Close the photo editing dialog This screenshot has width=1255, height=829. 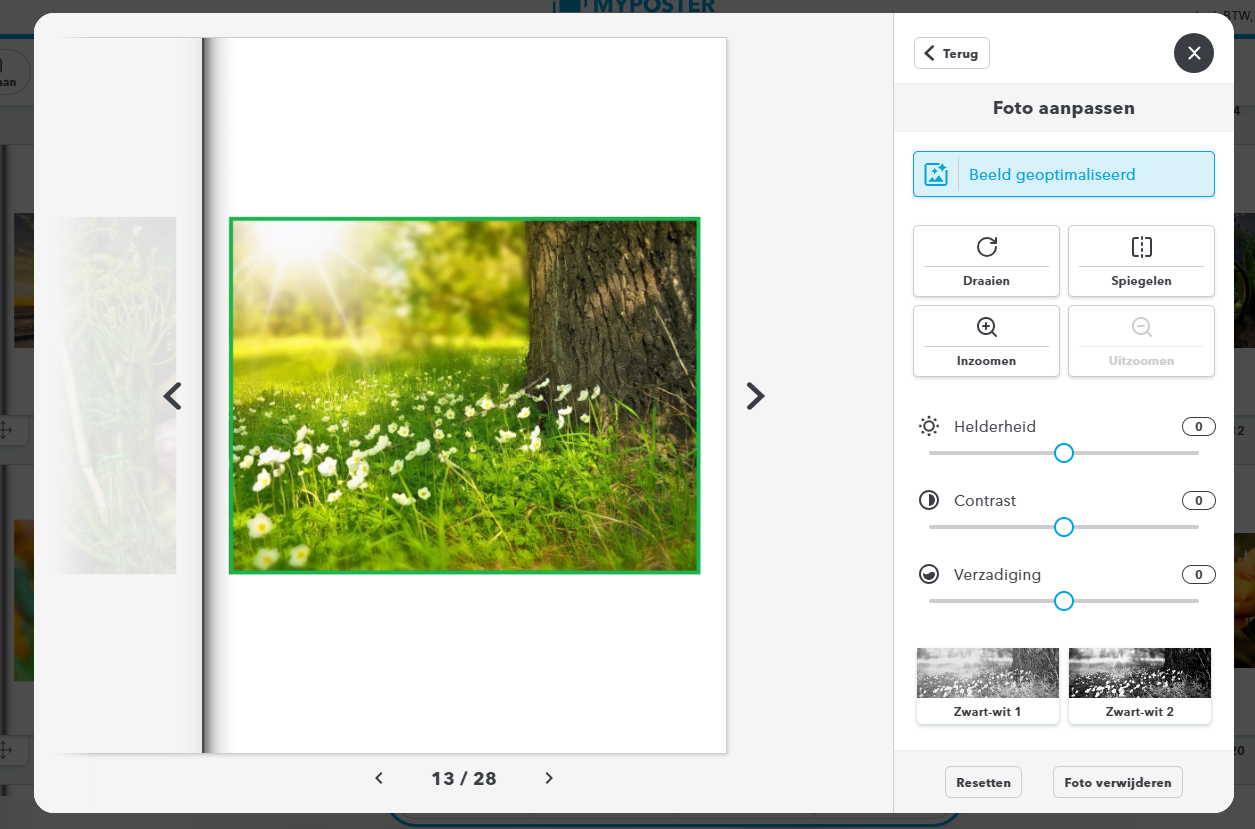click(x=1193, y=53)
